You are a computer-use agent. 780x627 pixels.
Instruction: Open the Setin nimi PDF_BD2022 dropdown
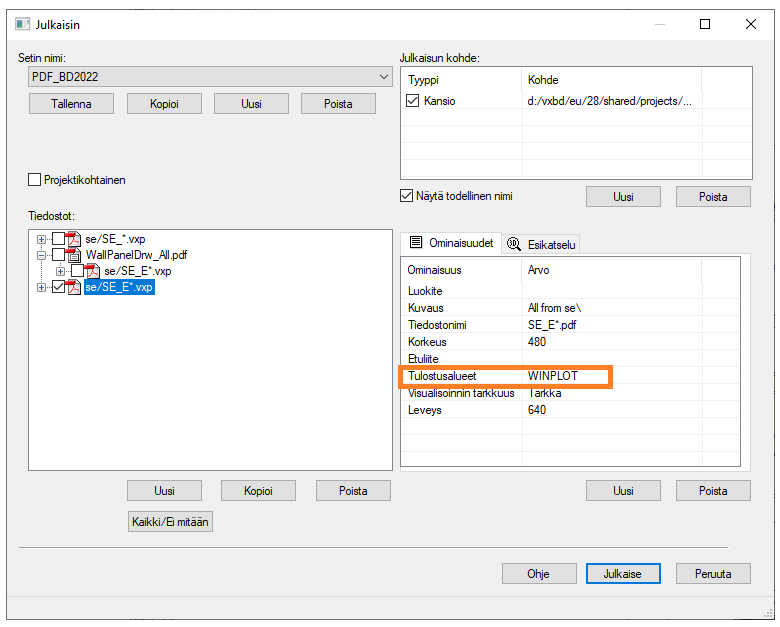click(x=384, y=77)
